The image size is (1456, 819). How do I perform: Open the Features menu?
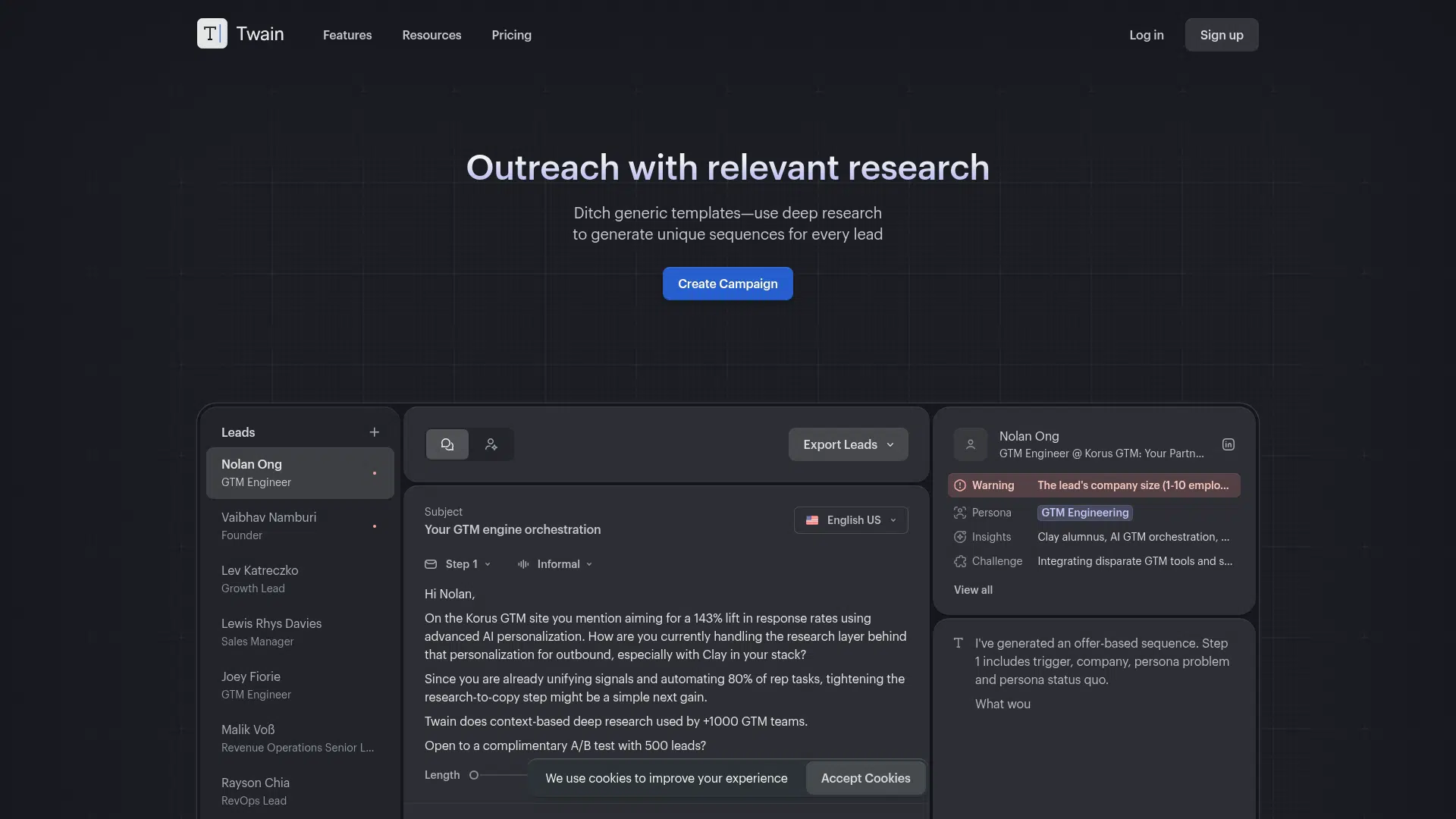point(347,35)
